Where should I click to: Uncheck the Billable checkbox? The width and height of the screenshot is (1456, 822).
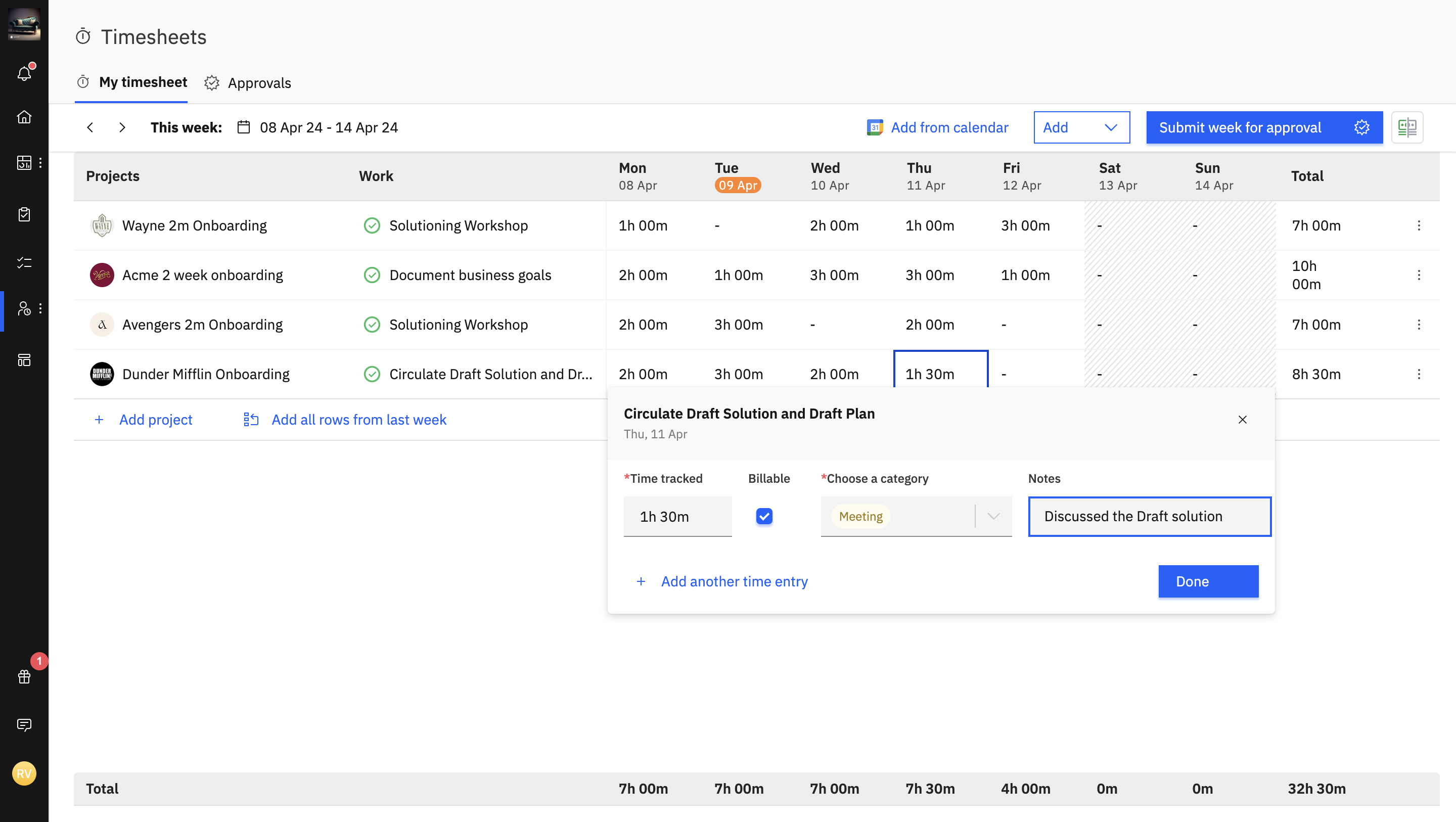(x=764, y=516)
